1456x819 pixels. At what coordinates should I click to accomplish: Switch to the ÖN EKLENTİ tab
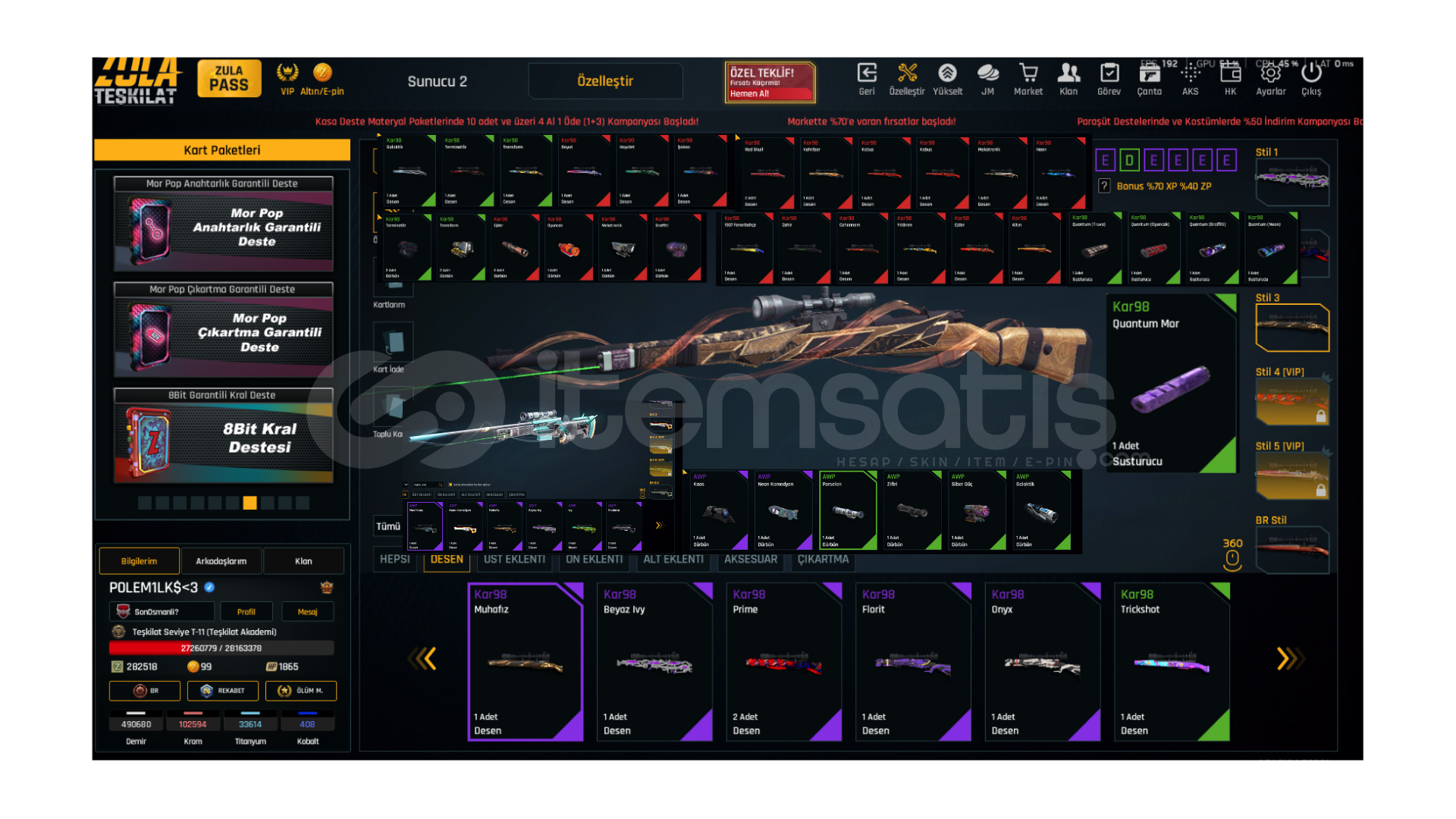coord(595,560)
